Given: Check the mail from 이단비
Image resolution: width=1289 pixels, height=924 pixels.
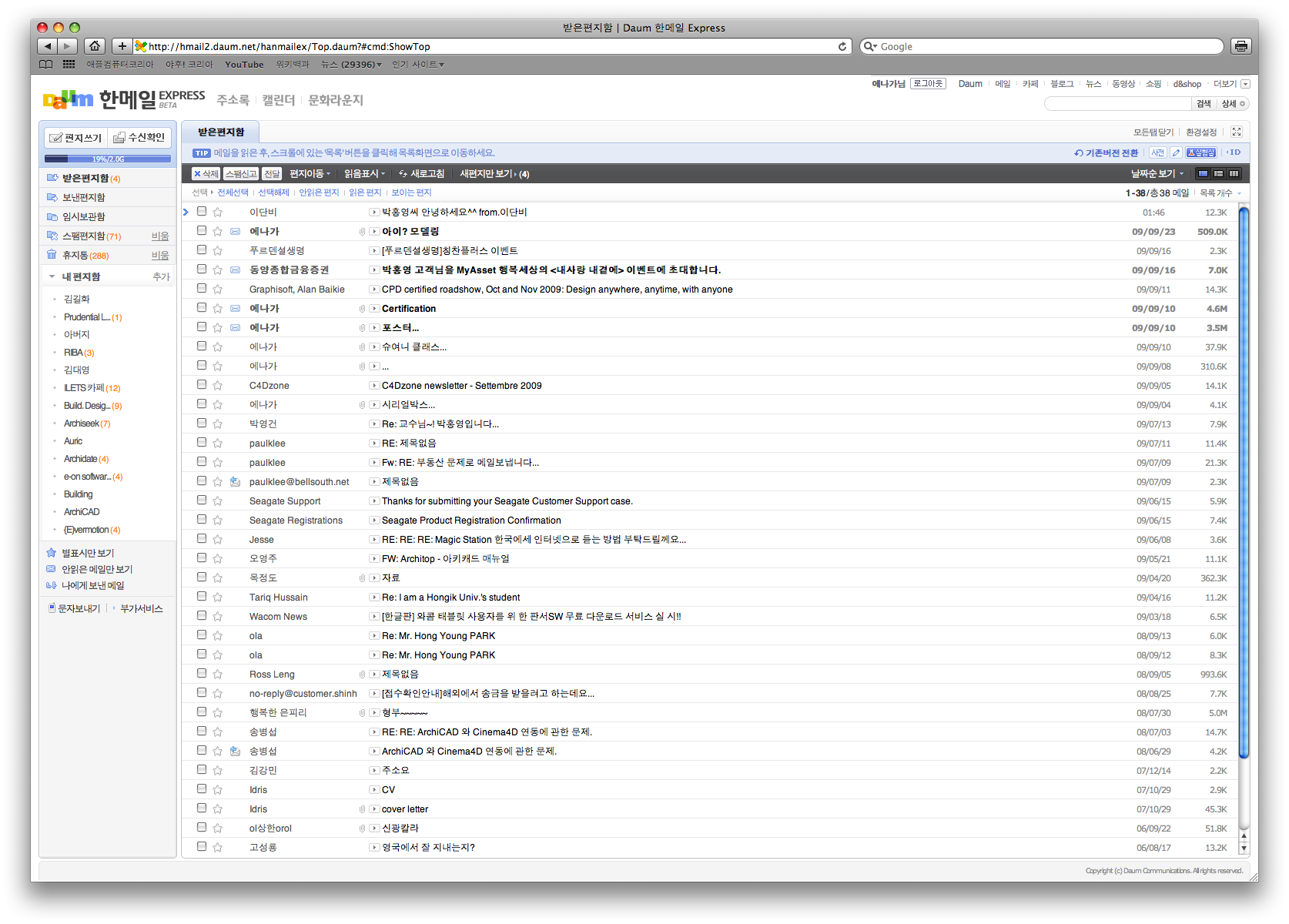Looking at the screenshot, I should (202, 211).
